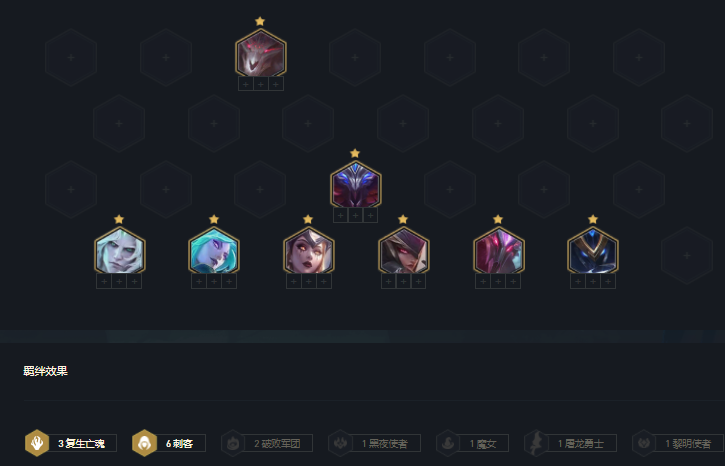Viewport: 725px width, 466px height.
Task: Click the 1 黎明使者 trait tag
Action: pyautogui.click(x=689, y=443)
